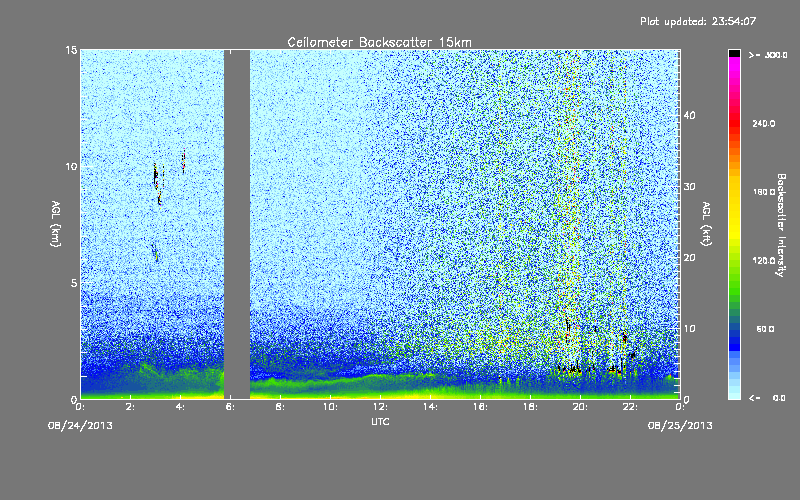800x500 pixels.
Task: Click the "30" kft tick label
Action: point(689,187)
